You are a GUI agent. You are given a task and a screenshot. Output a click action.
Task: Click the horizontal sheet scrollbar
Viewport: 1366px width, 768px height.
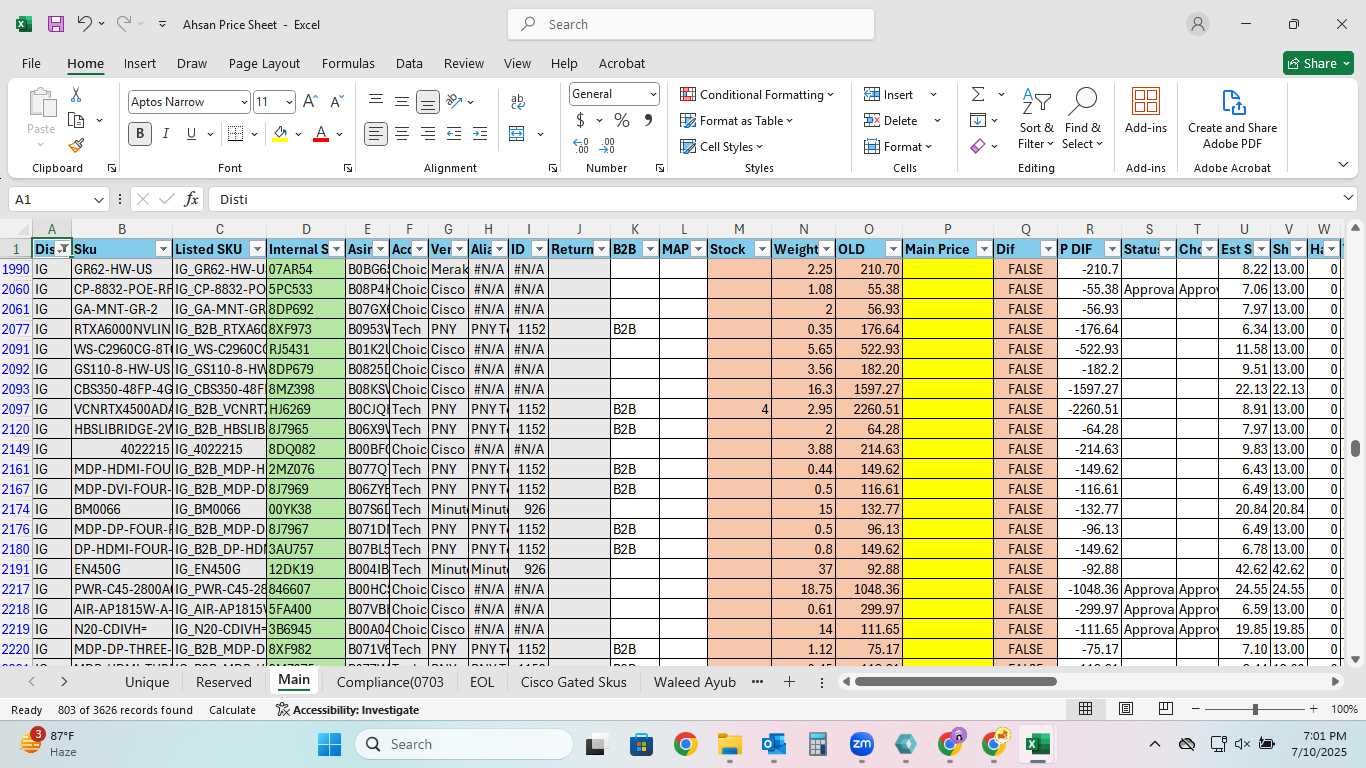[x=955, y=682]
